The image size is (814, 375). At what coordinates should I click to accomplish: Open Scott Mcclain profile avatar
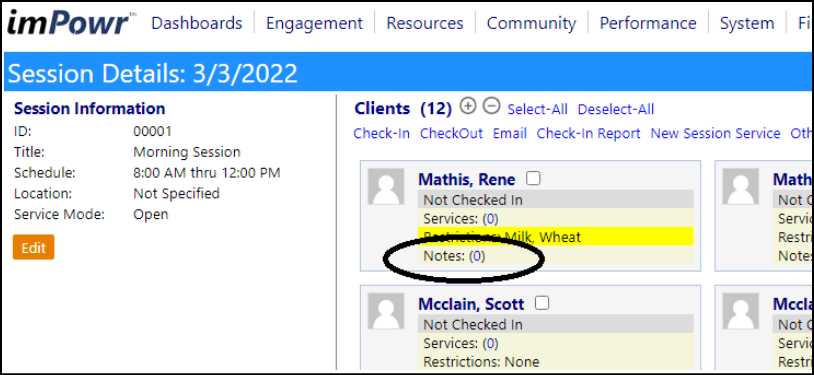pos(386,311)
